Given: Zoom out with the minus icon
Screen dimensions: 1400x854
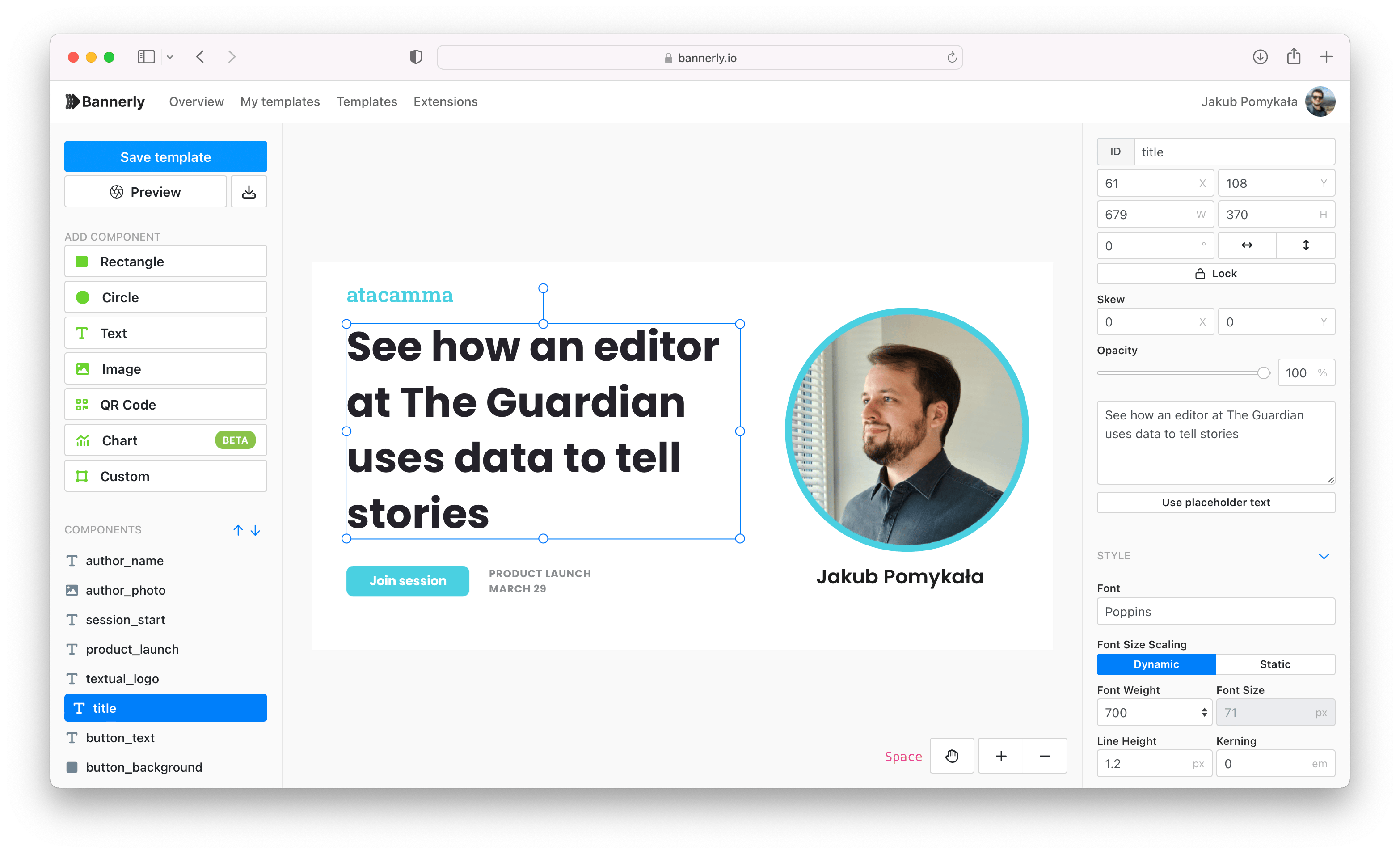Looking at the screenshot, I should [1045, 756].
